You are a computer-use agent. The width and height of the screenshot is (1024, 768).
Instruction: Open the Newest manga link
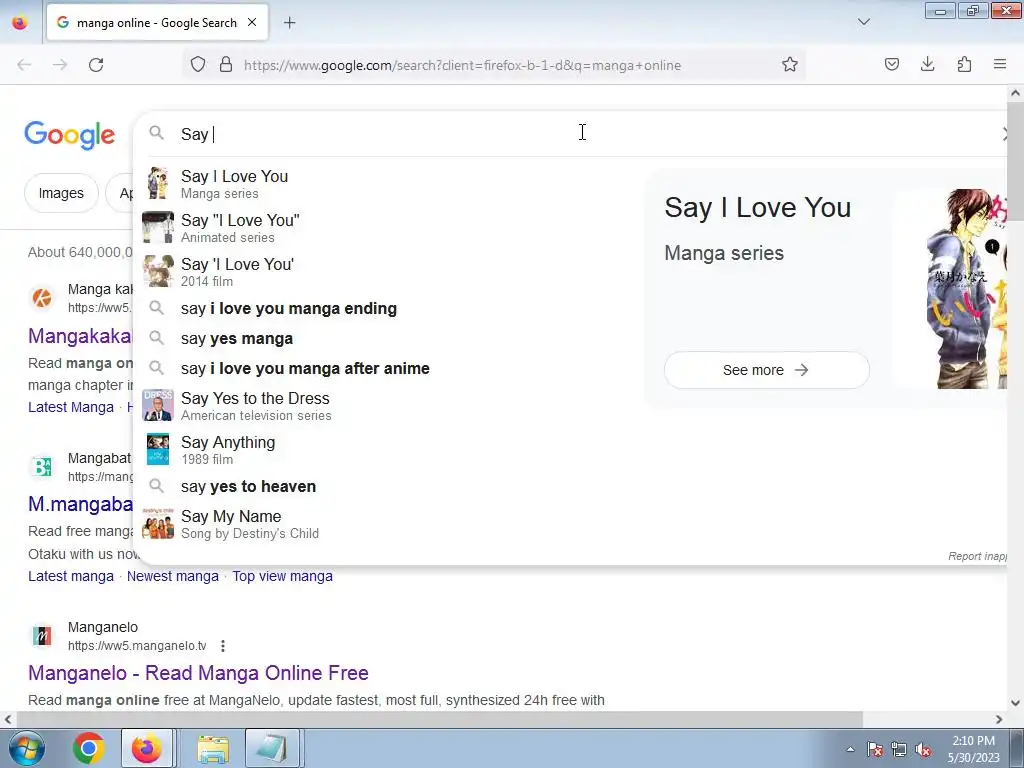click(172, 576)
